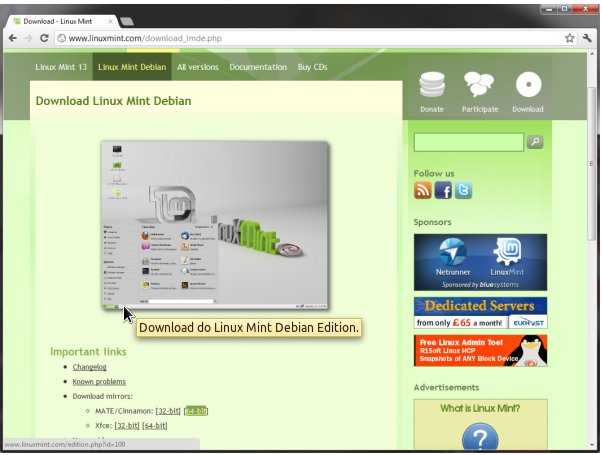Reload the page with the refresh icon
The width and height of the screenshot is (602, 455).
click(x=44, y=38)
